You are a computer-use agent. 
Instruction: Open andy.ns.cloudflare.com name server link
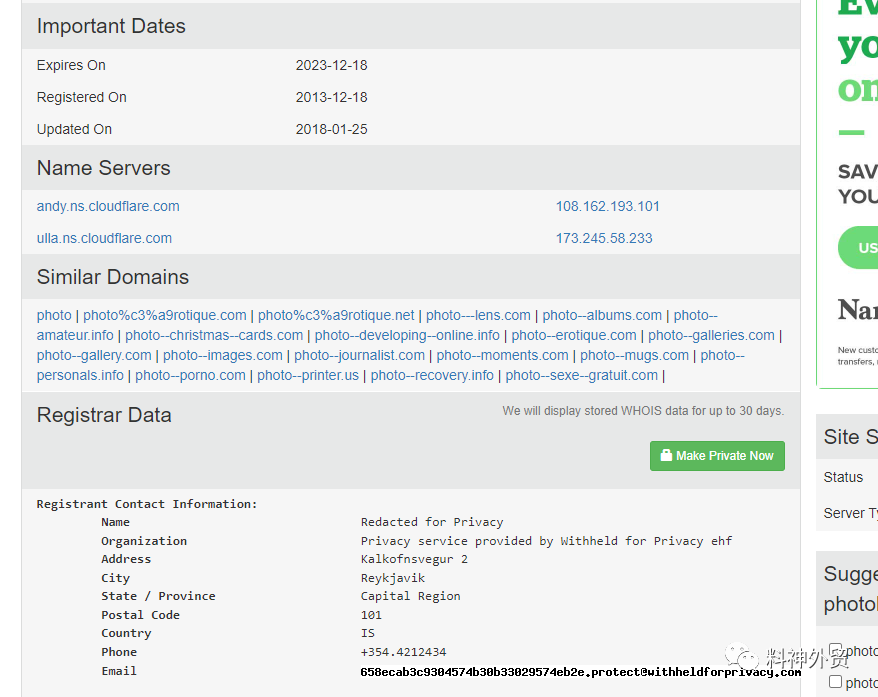[108, 206]
